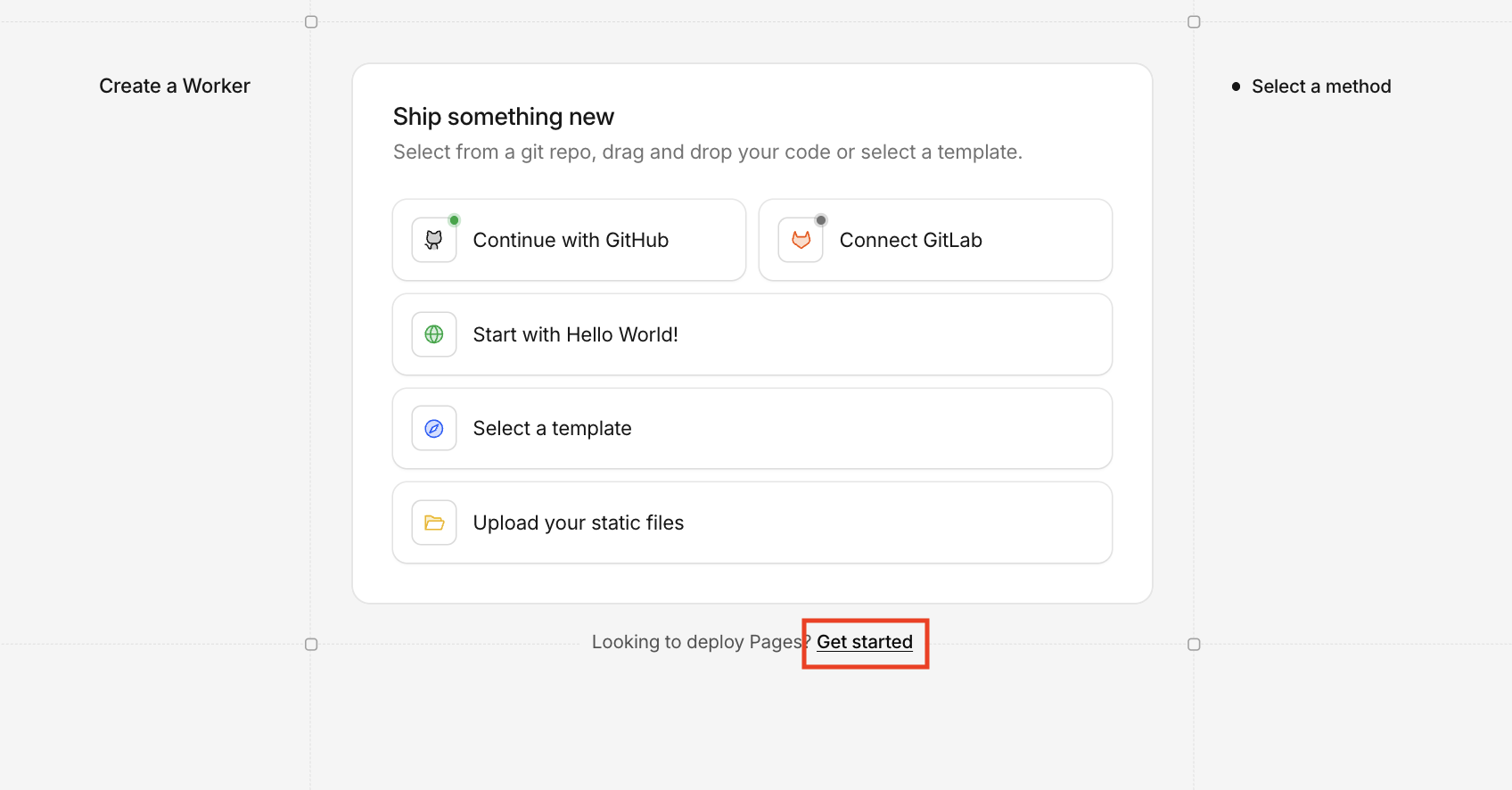The width and height of the screenshot is (1512, 790).
Task: Click the top-right resize handle square
Action: [x=1194, y=21]
